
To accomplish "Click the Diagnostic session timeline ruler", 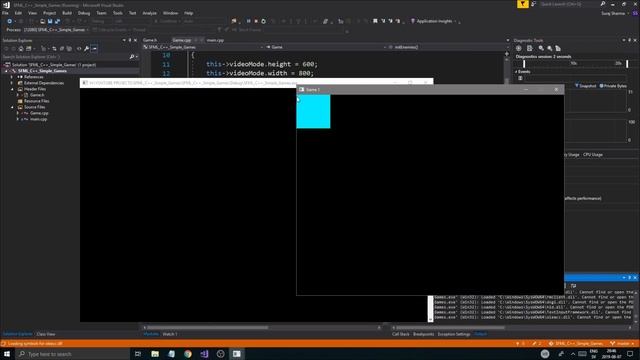I will click(x=576, y=64).
